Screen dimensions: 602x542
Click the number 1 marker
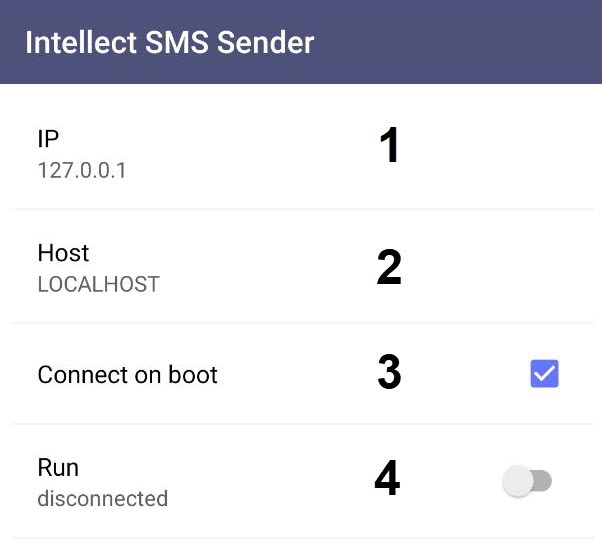pos(388,147)
